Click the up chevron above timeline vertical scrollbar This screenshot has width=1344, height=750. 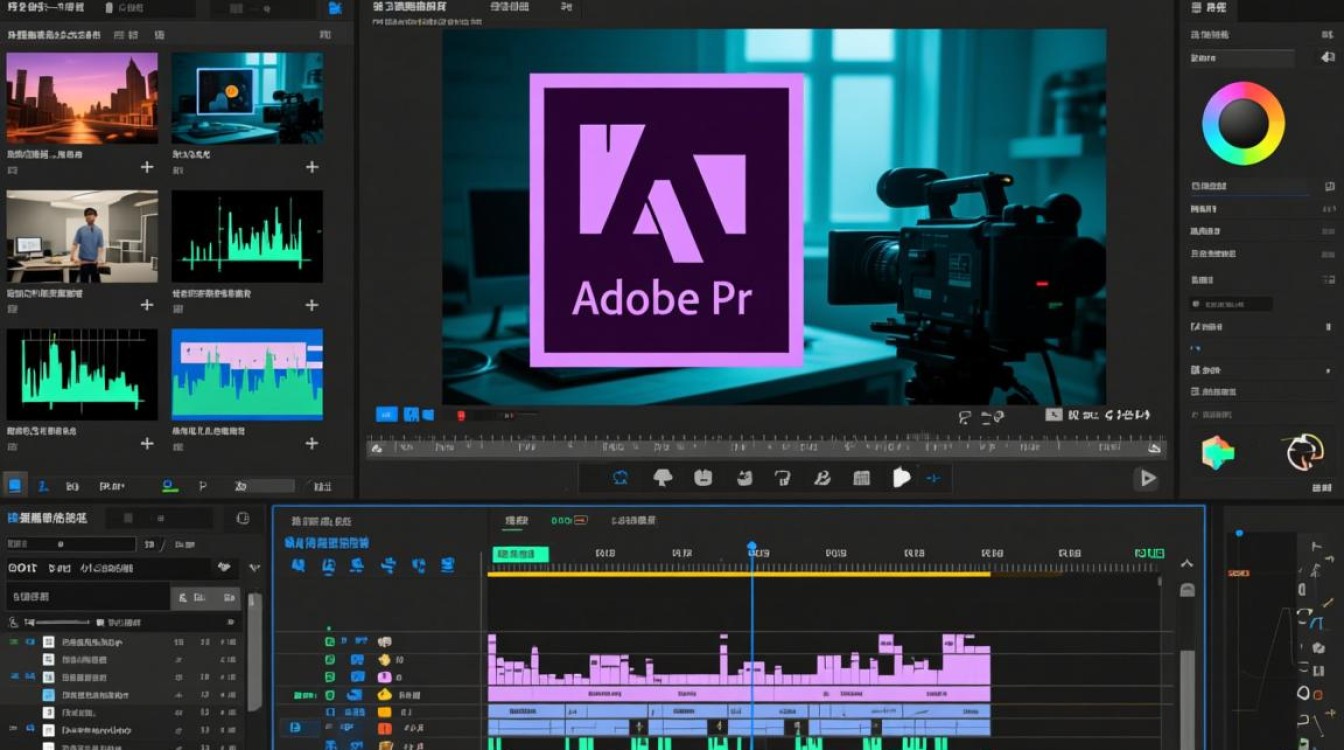click(1187, 565)
